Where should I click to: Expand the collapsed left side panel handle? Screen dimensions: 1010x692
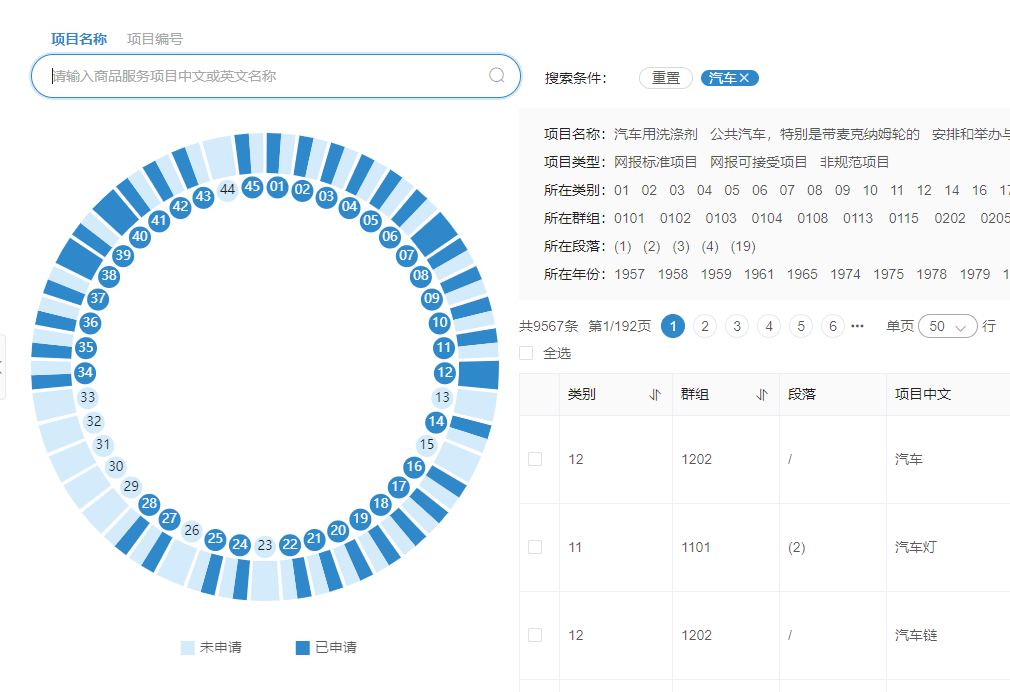point(2,367)
